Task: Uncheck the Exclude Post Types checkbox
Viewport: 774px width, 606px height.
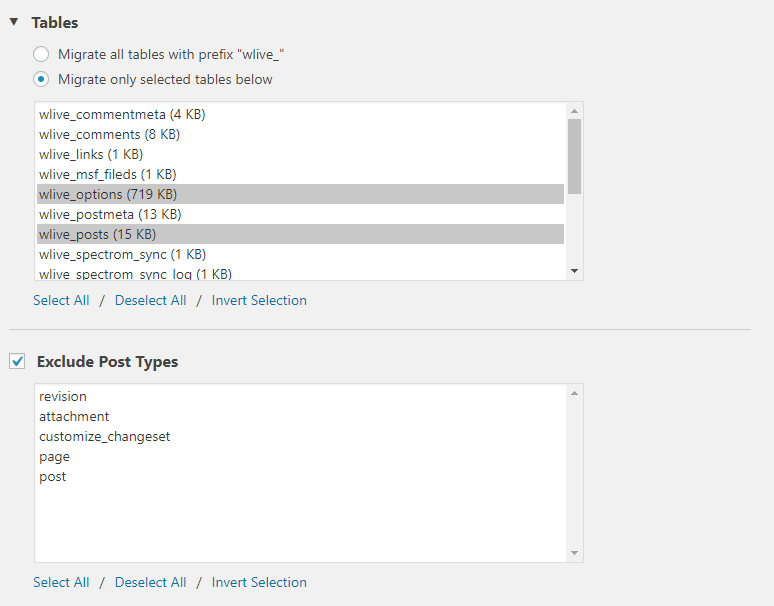Action: (17, 361)
